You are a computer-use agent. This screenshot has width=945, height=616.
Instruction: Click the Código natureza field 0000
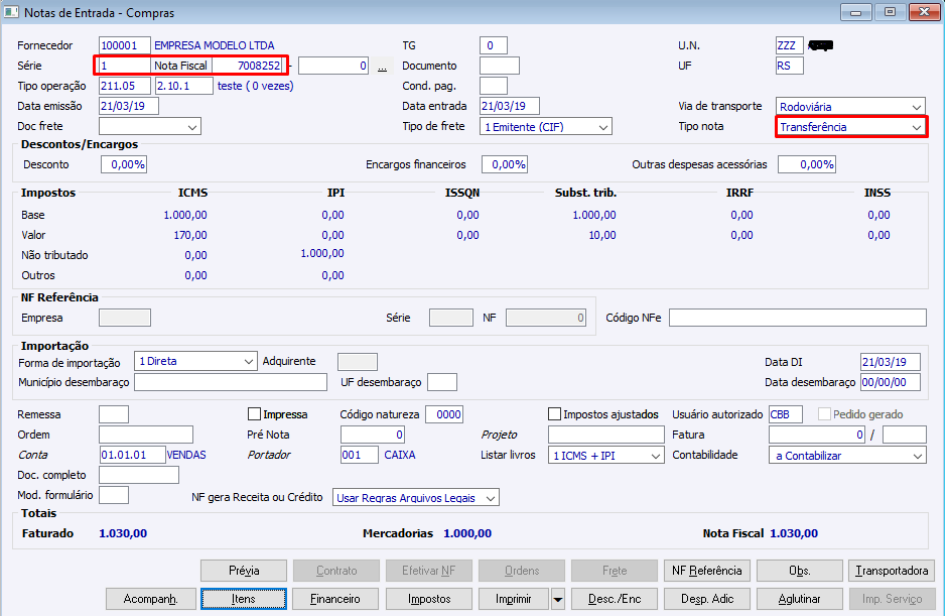point(444,415)
